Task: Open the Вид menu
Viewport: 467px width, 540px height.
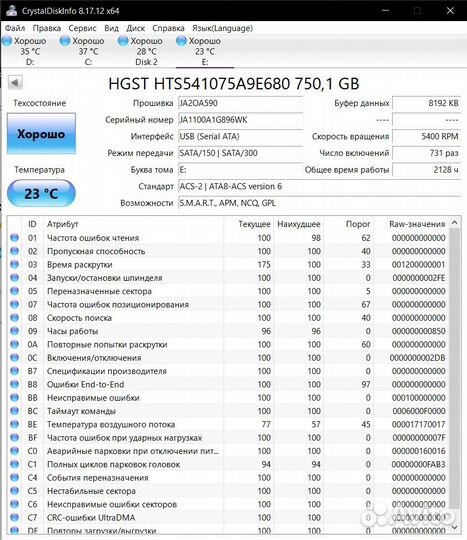Action: 111,28
